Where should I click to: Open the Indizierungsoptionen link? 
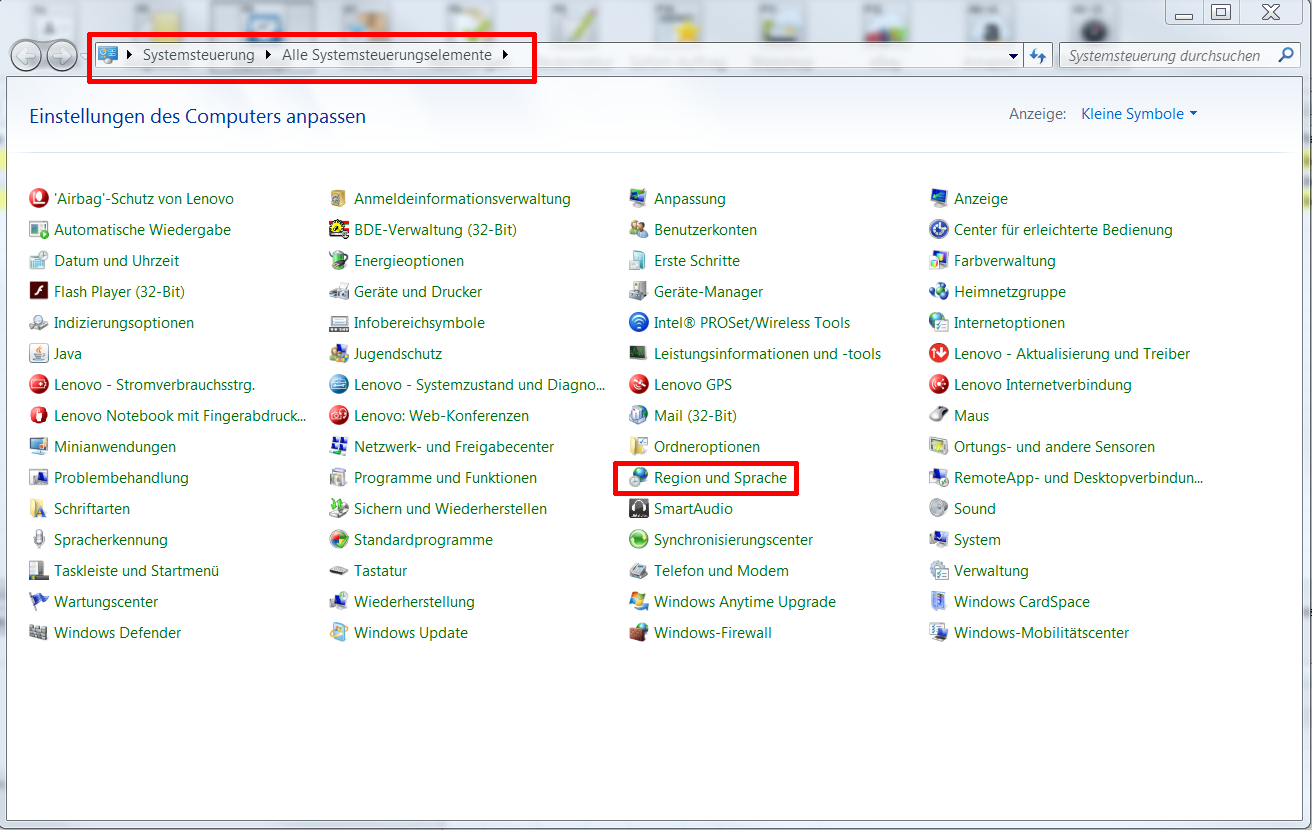coord(124,322)
